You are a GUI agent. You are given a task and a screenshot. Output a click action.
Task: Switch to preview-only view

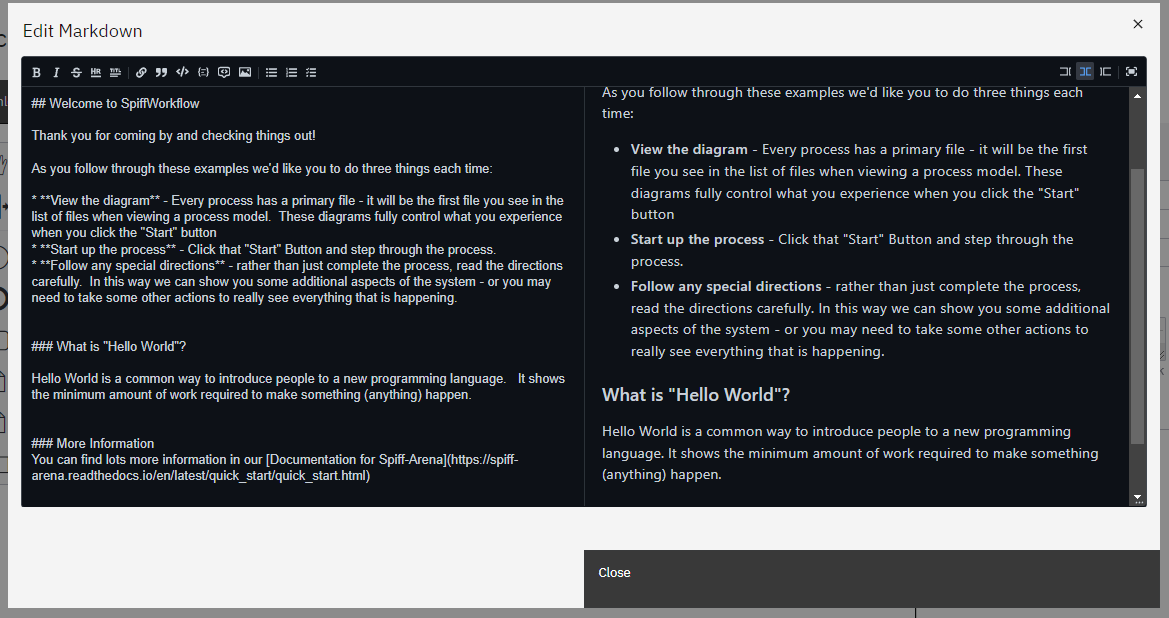pos(1105,71)
